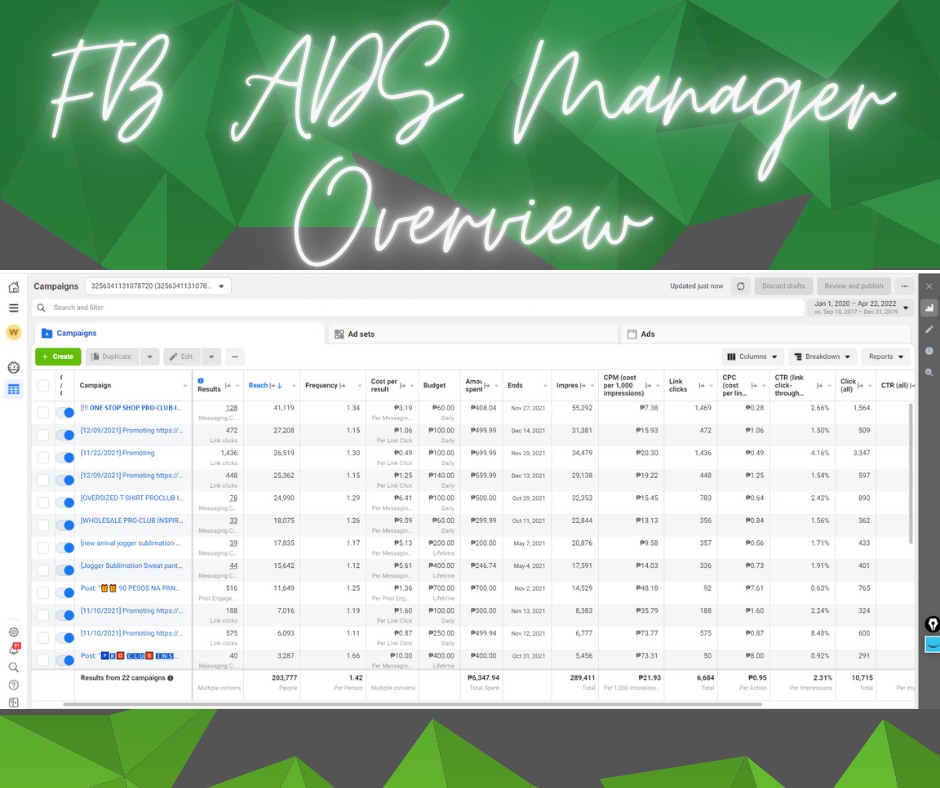Click the 128 results link in first row
This screenshot has height=788, width=940.
click(231, 408)
